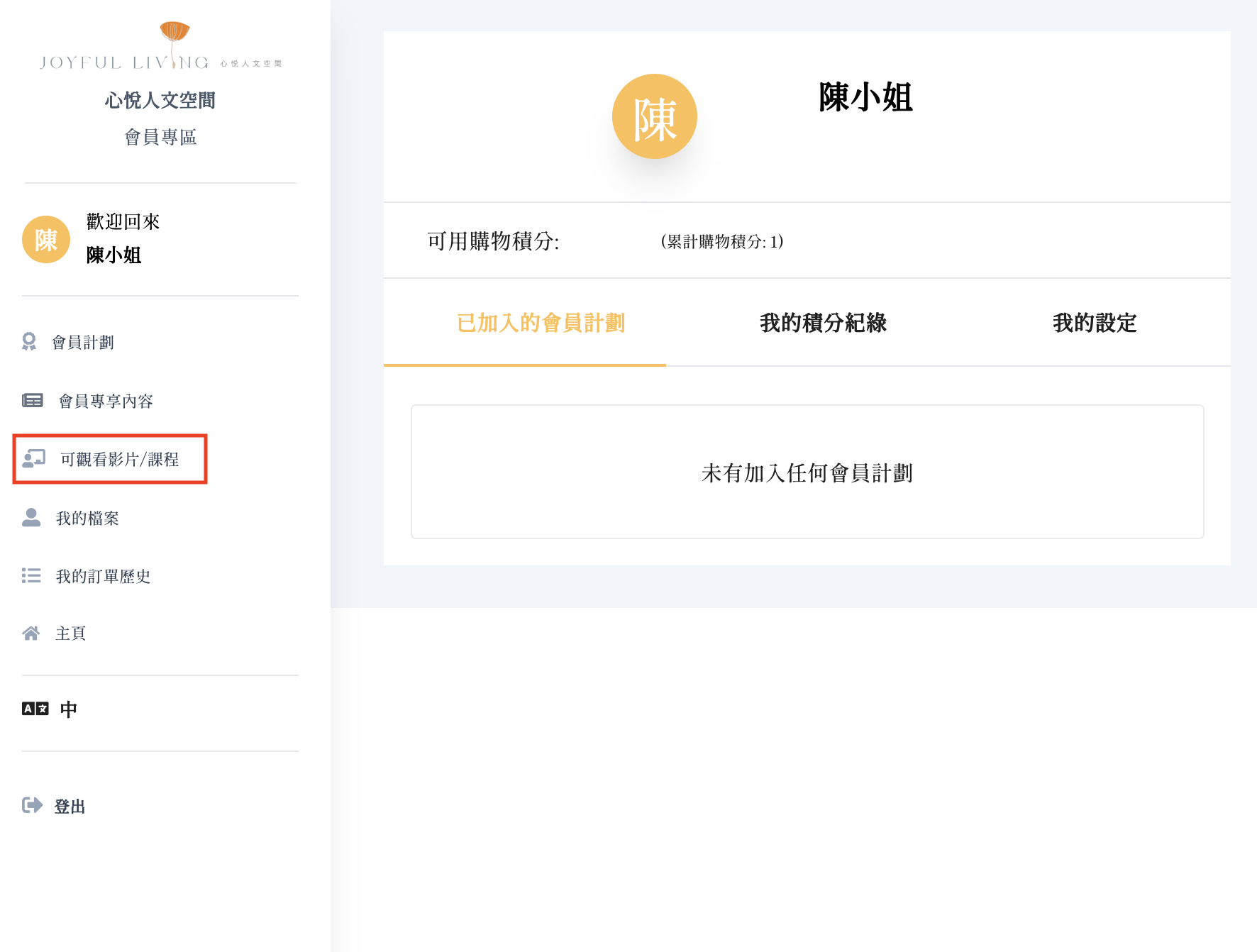Switch to 我的積分紀綠 tab
The width and height of the screenshot is (1257, 952).
823,323
